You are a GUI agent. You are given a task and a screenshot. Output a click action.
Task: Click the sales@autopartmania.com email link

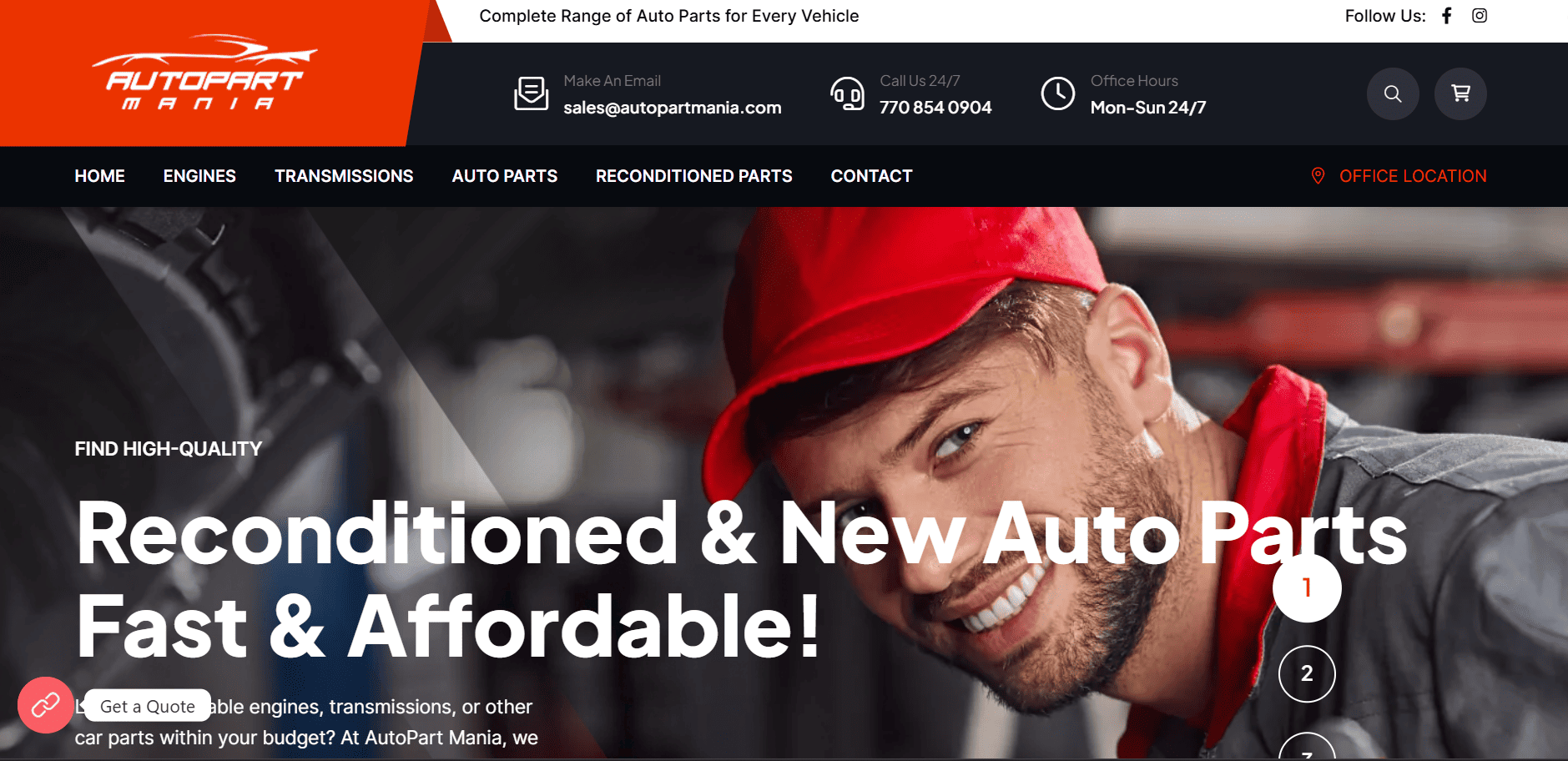[673, 108]
